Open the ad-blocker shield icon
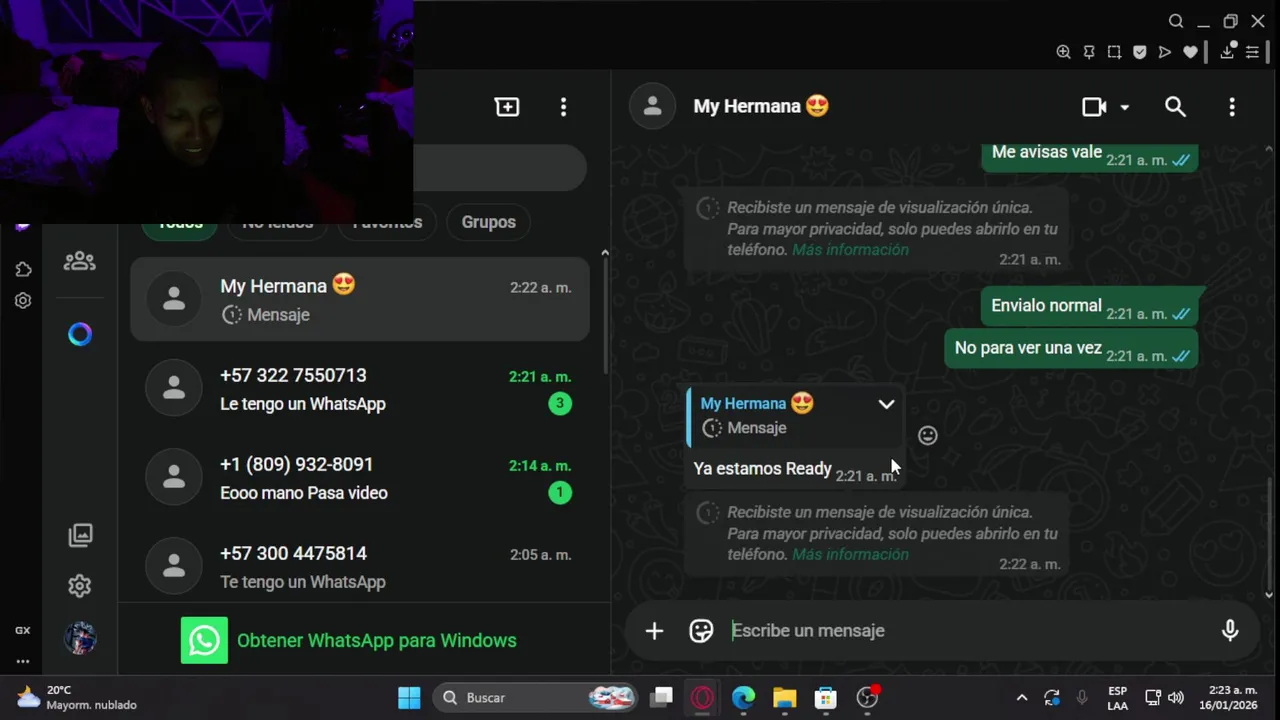Viewport: 1280px width, 720px height. 1140,52
